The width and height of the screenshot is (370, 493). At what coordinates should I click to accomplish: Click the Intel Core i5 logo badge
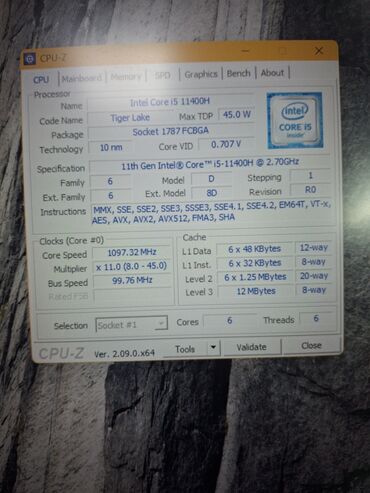click(295, 121)
